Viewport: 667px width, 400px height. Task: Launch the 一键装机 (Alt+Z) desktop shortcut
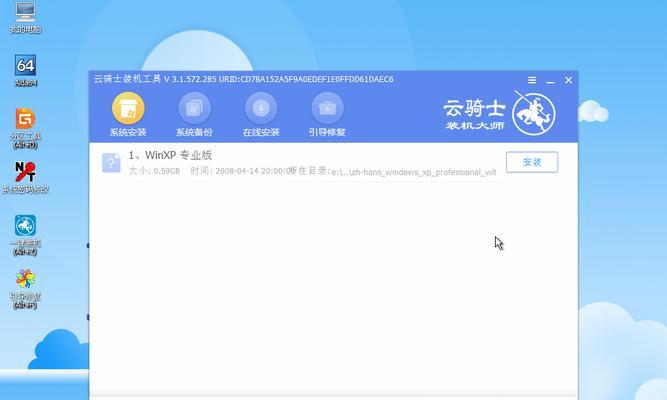click(x=25, y=235)
